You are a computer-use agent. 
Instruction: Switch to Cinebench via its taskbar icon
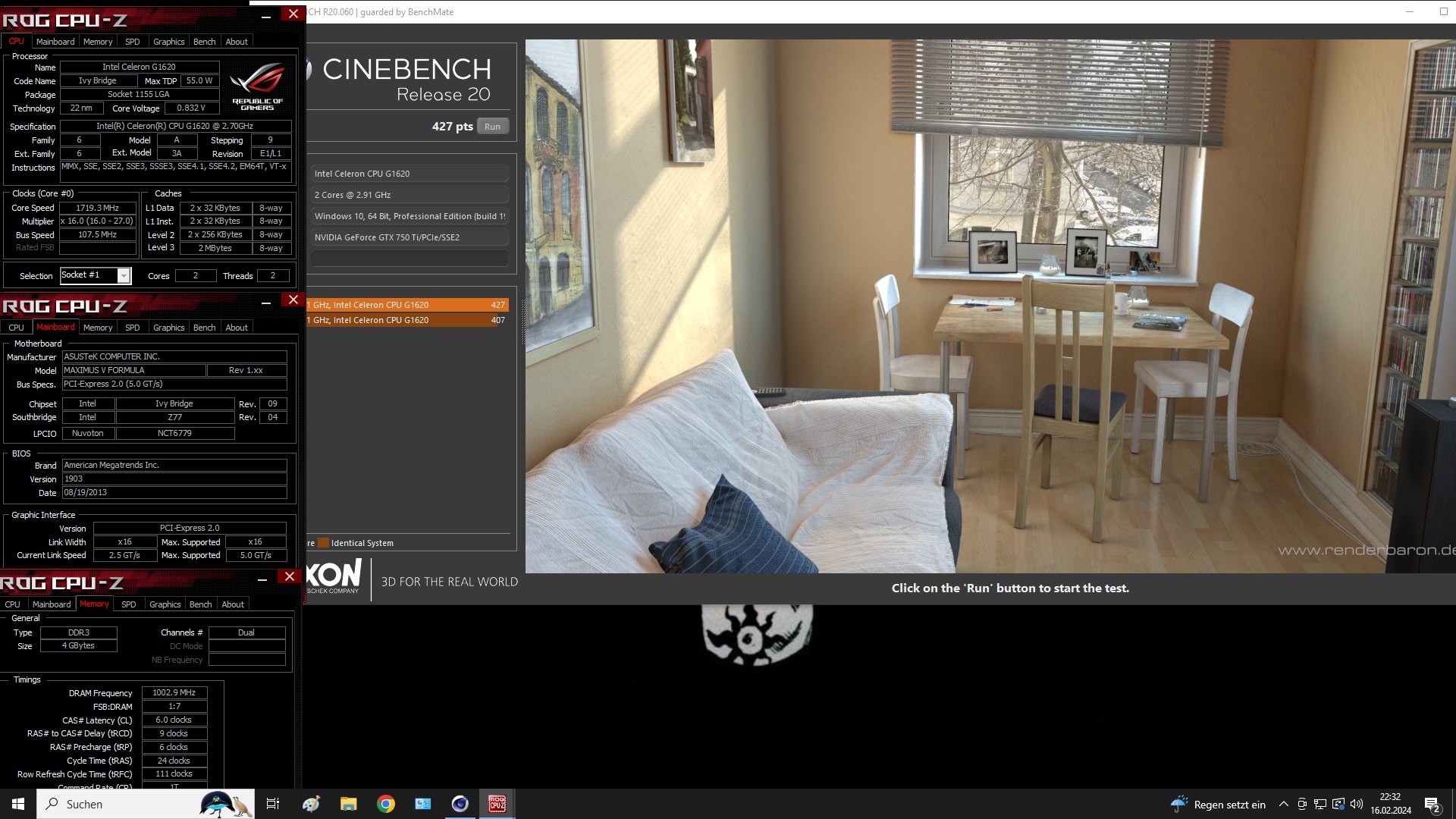[460, 804]
